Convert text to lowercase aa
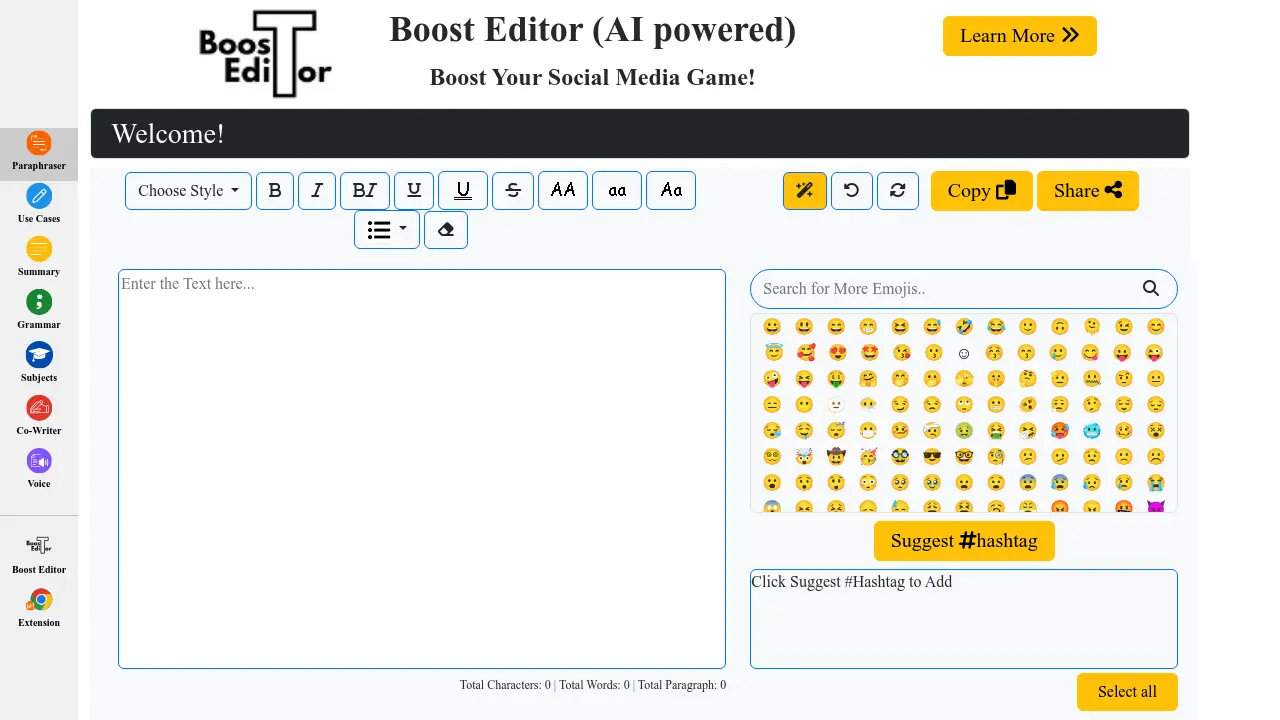The height and width of the screenshot is (720, 1280). click(x=617, y=191)
